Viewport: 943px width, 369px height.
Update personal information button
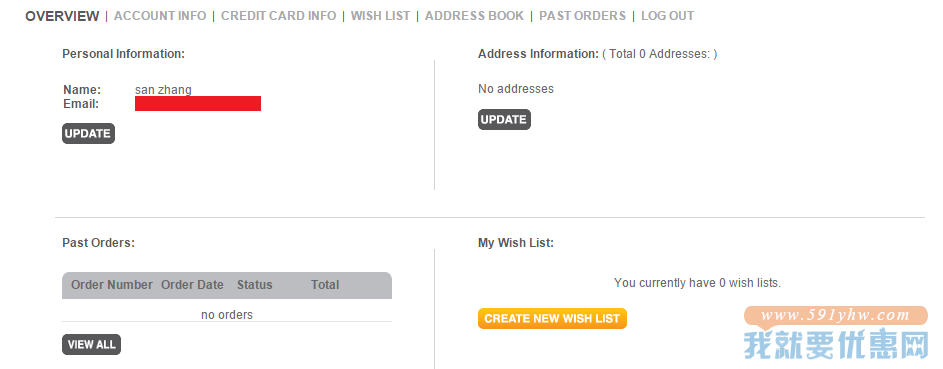pyautogui.click(x=88, y=133)
